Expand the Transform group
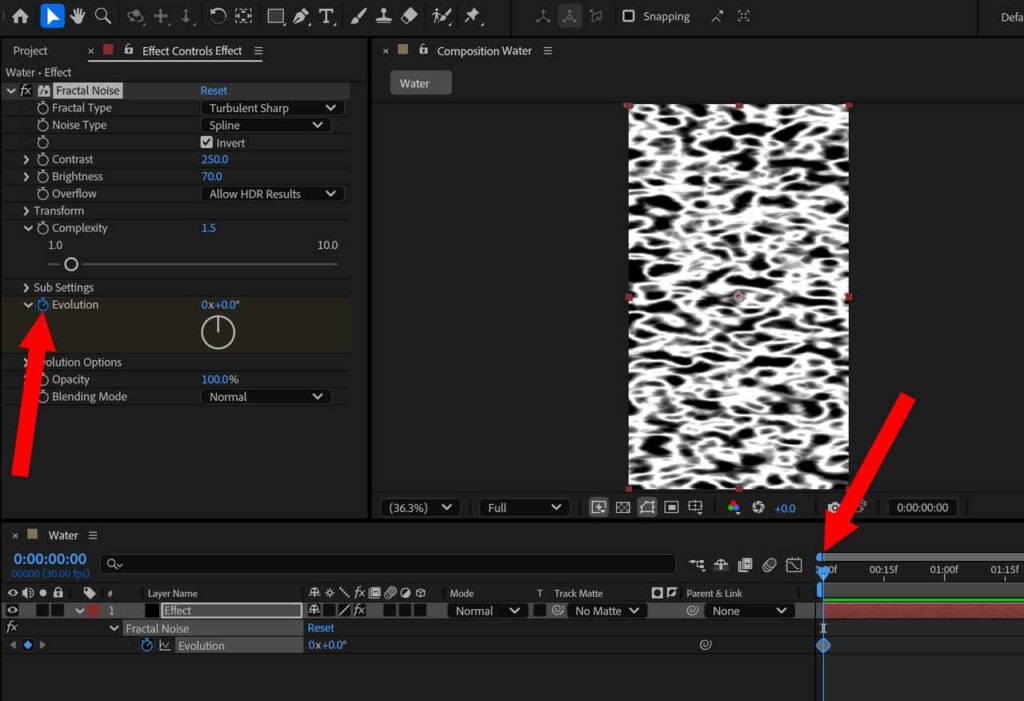Screen dimensions: 1024x701 (x=26, y=211)
